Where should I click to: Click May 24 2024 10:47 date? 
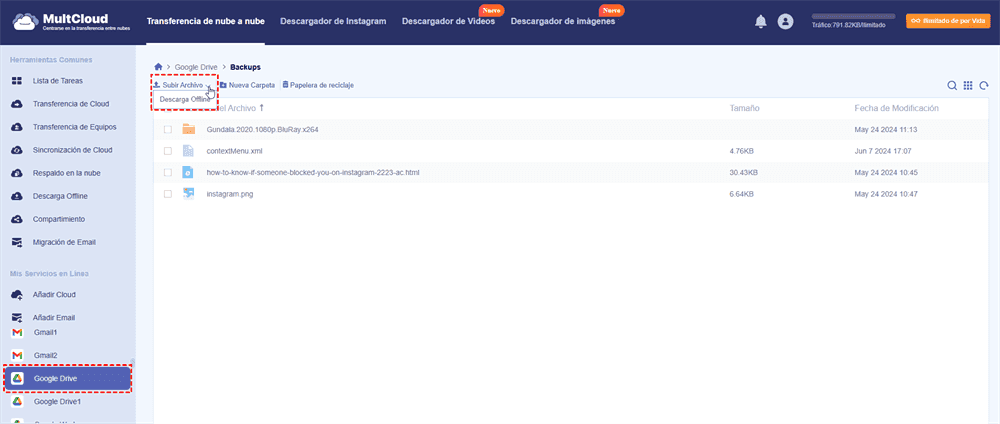[885, 194]
